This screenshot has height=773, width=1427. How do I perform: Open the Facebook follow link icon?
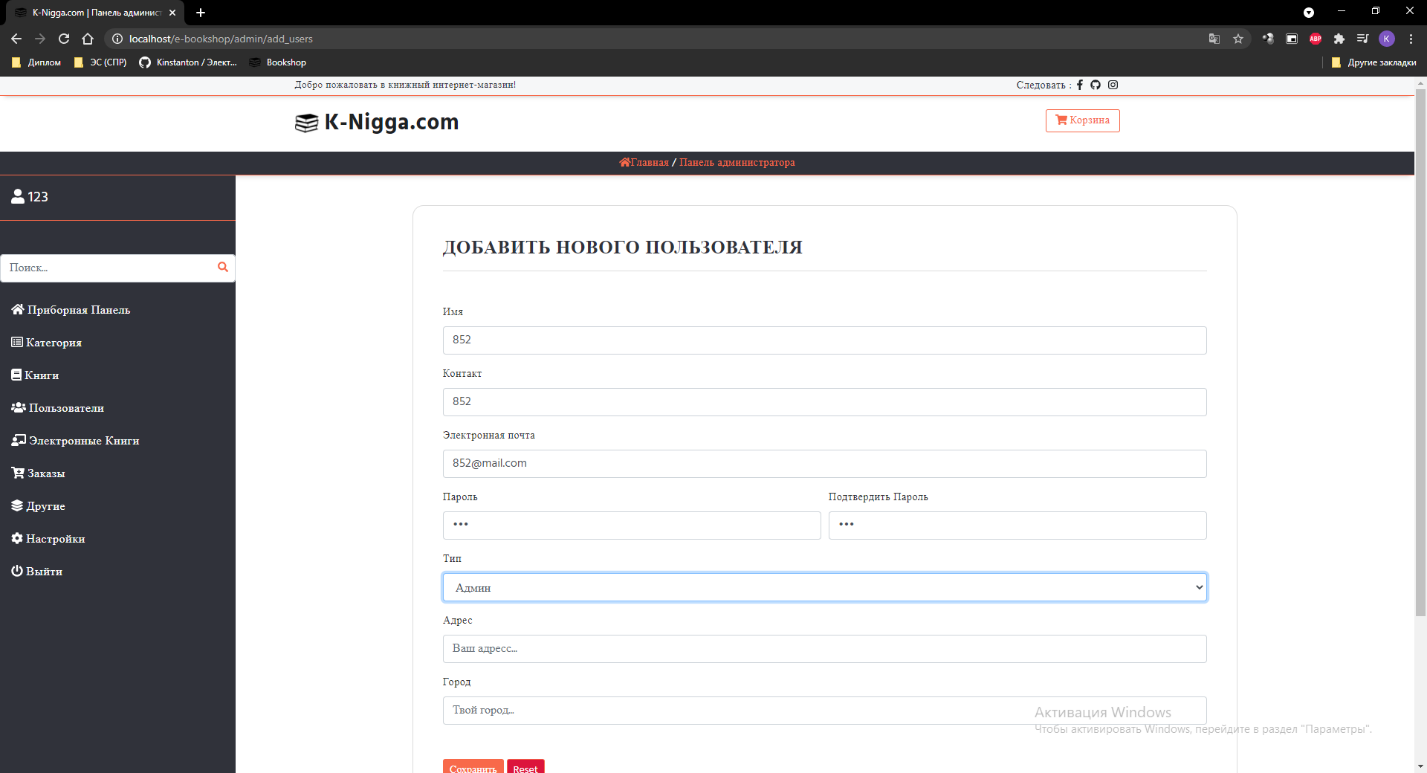(x=1080, y=85)
